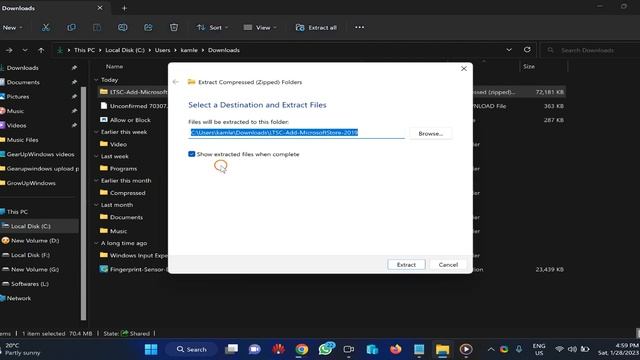Go up one folder level
640x360 pixels.
coord(41,50)
